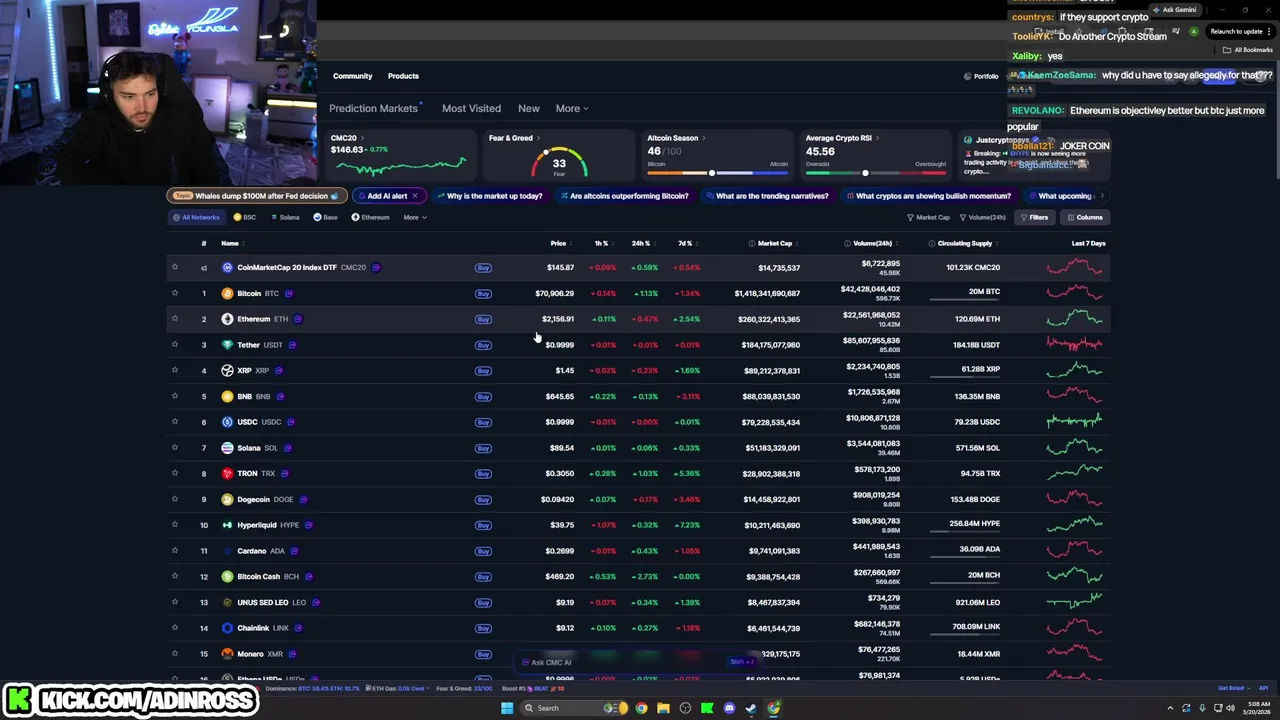Click the XRP coin logo icon
The image size is (1280, 720).
pyautogui.click(x=227, y=370)
